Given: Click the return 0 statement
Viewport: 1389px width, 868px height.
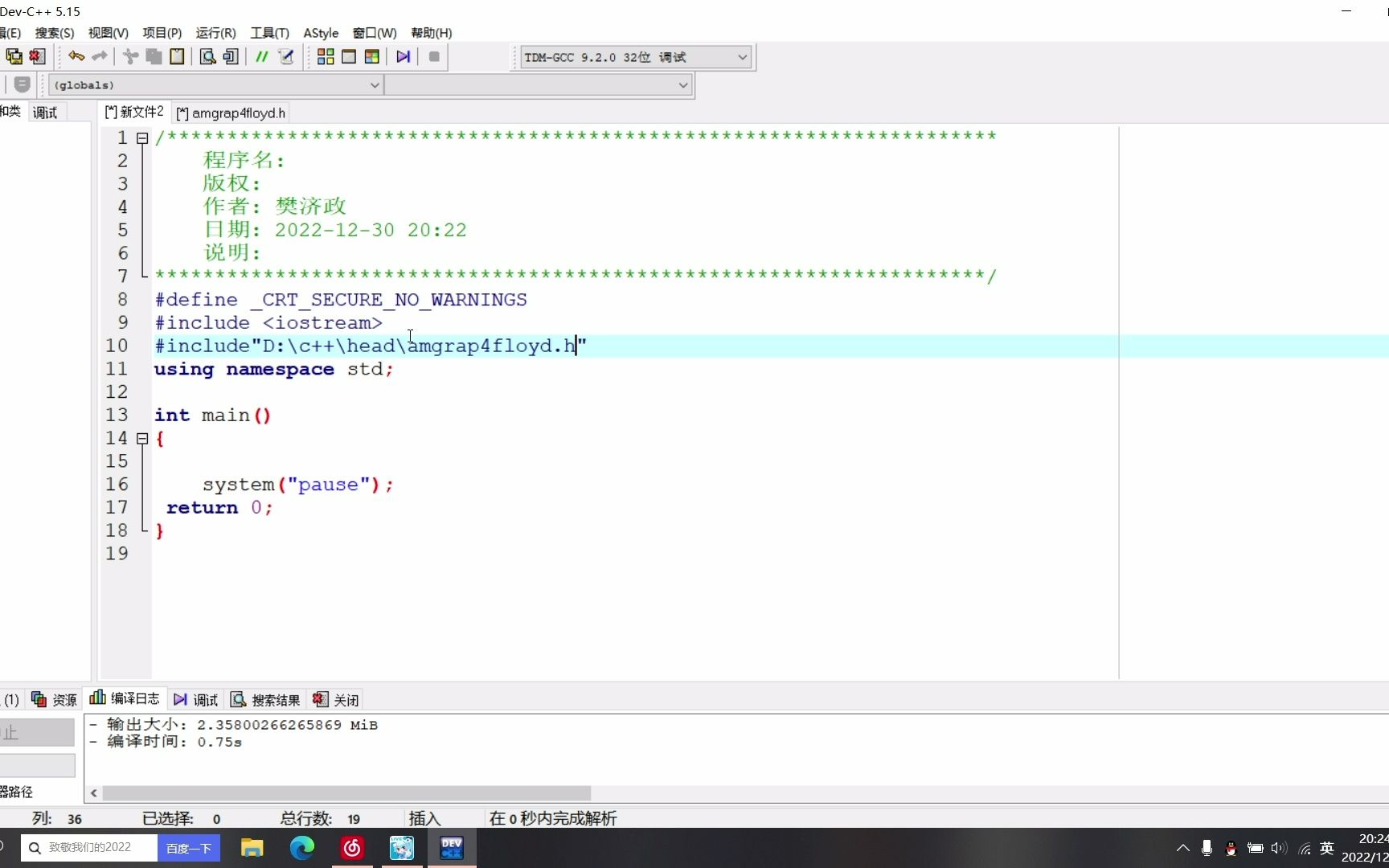Looking at the screenshot, I should 219,508.
